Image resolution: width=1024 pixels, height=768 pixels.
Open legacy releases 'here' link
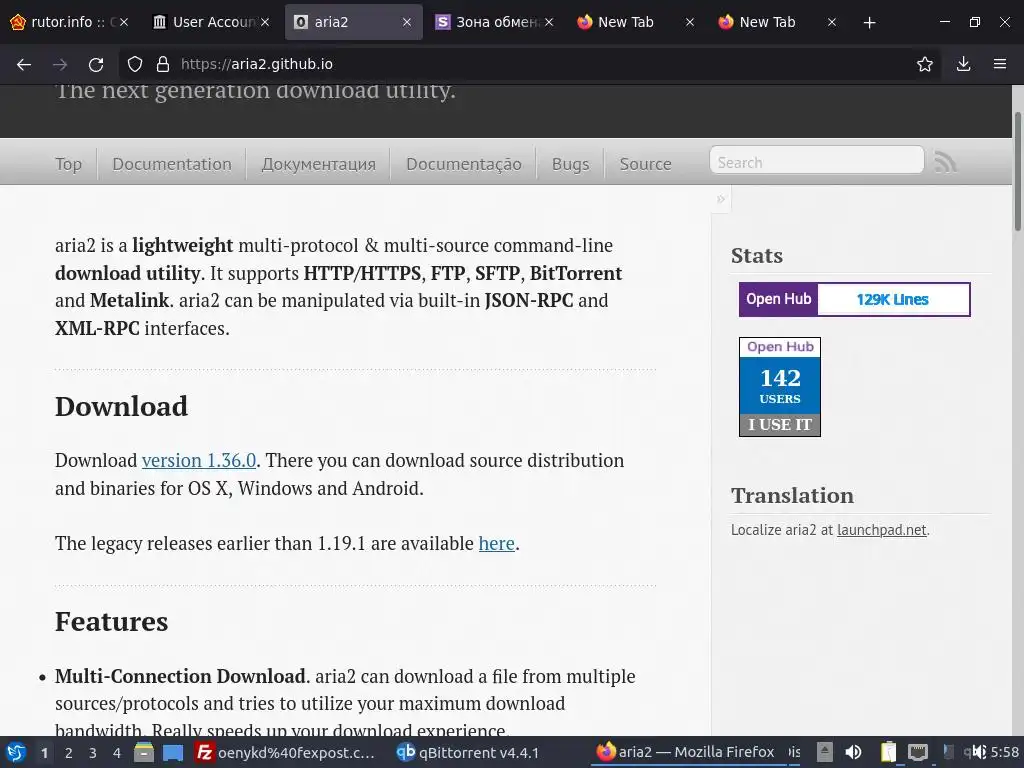[496, 543]
